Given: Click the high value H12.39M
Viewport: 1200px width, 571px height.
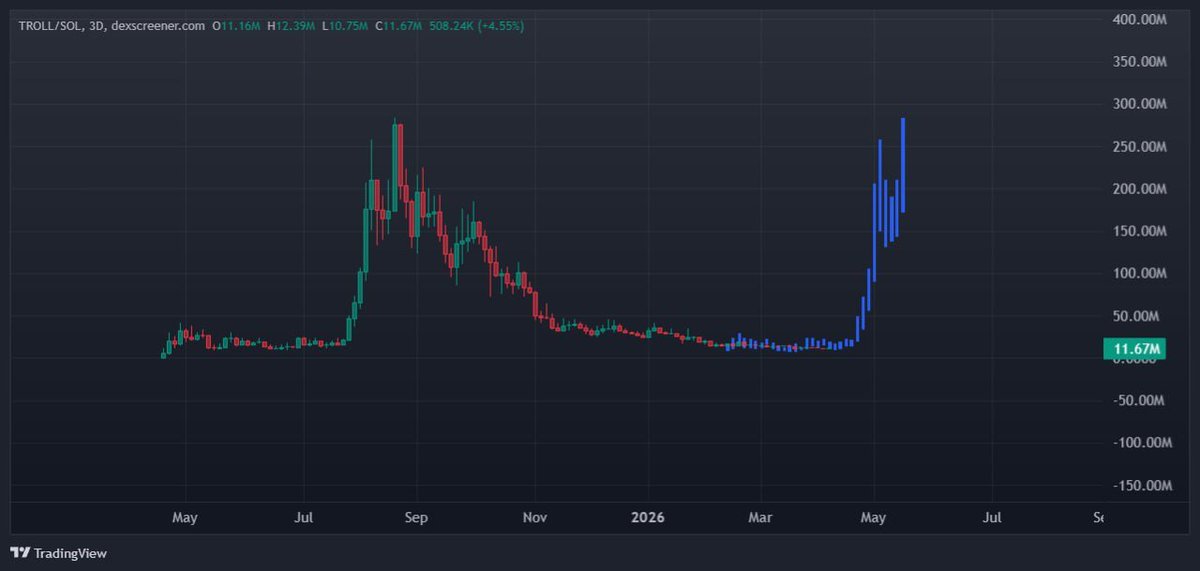Looking at the screenshot, I should (290, 25).
